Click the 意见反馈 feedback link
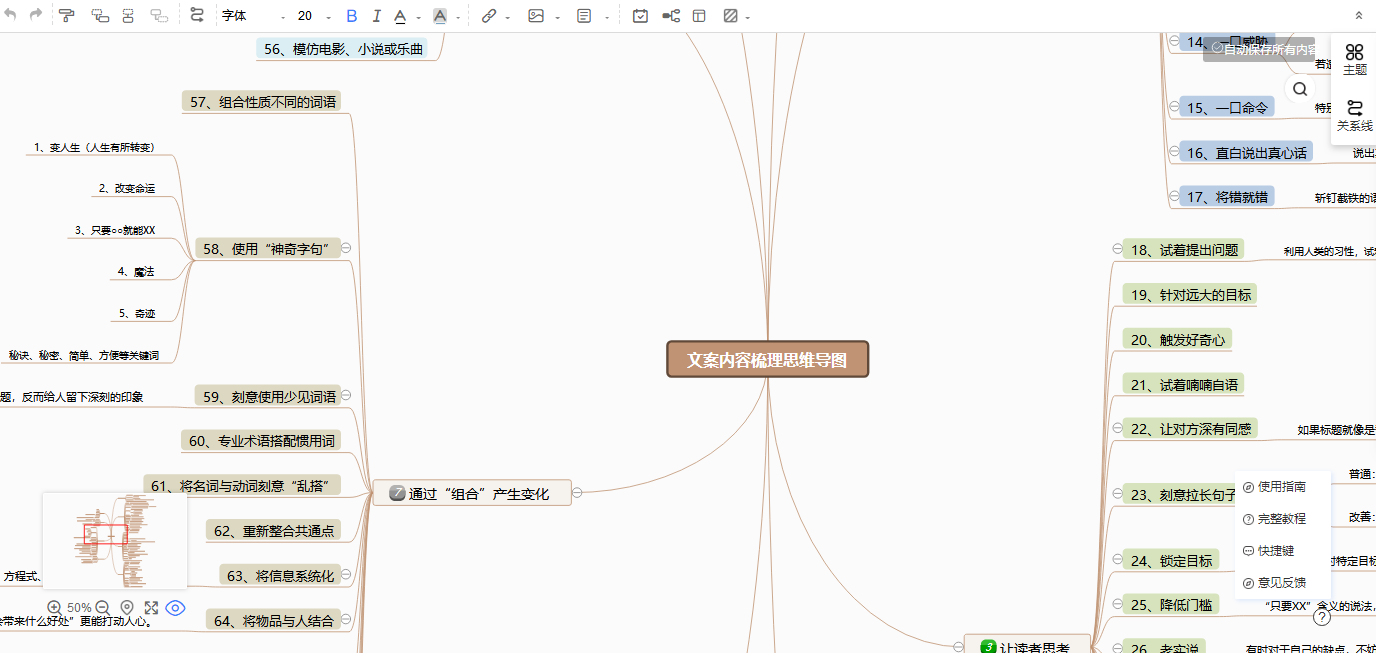 1281,583
